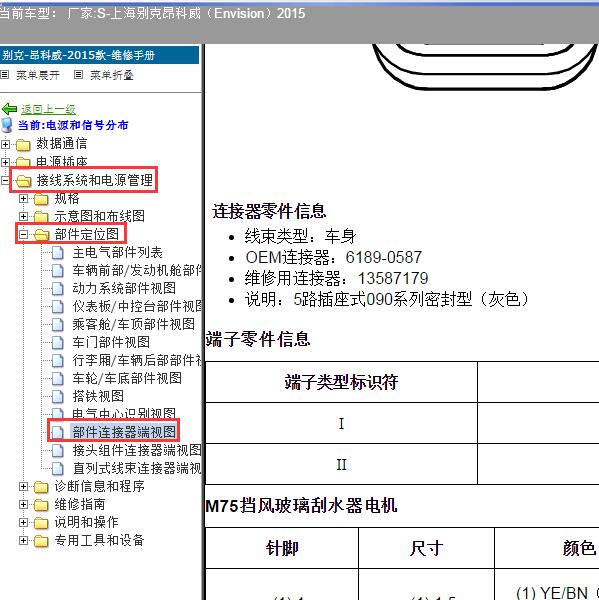This screenshot has width=599, height=600.
Task: Click the page icon for 搭铁视图
Action: tap(58, 397)
